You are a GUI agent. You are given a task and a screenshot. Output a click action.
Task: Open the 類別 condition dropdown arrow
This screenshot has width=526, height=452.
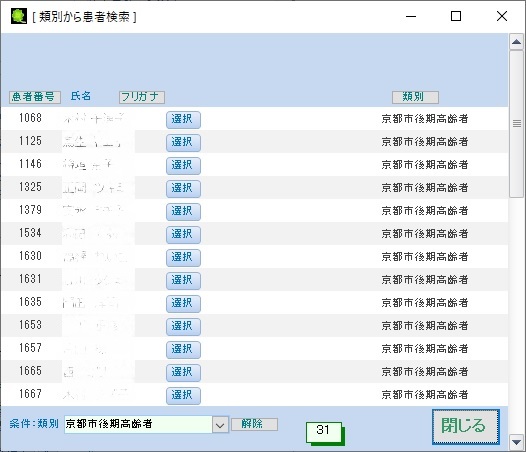click(x=220, y=425)
